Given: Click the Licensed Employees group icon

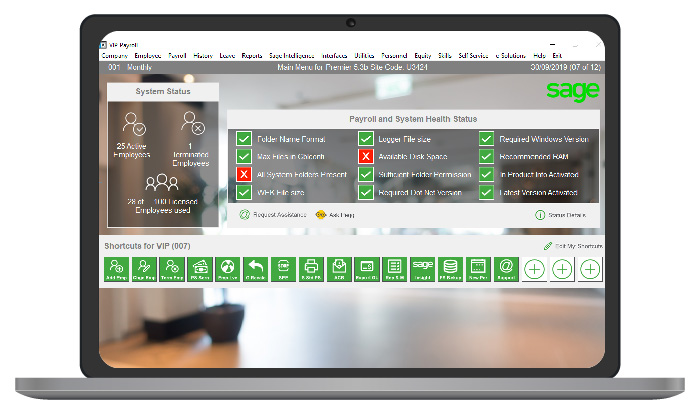Looking at the screenshot, I should (x=162, y=183).
